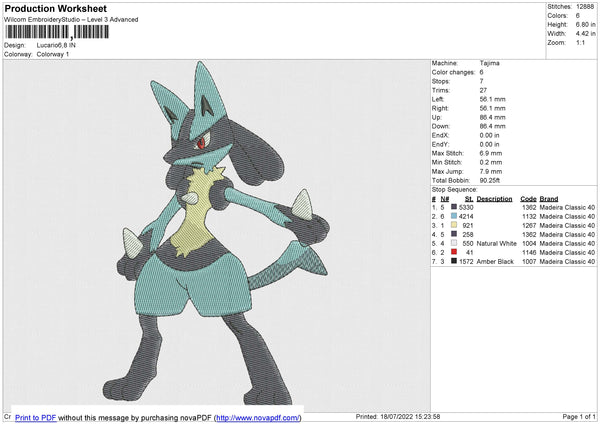
Task: Select the stitch count 4214
Action: pos(466,216)
